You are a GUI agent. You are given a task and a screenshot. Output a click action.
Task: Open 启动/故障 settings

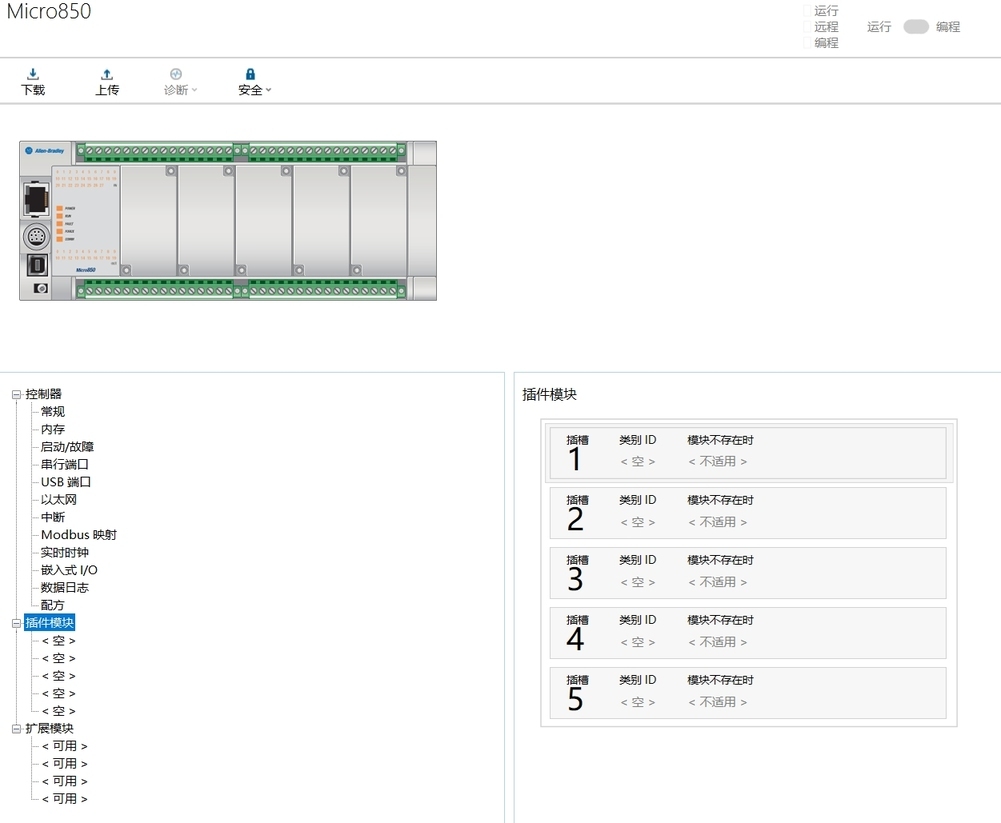[x=67, y=447]
